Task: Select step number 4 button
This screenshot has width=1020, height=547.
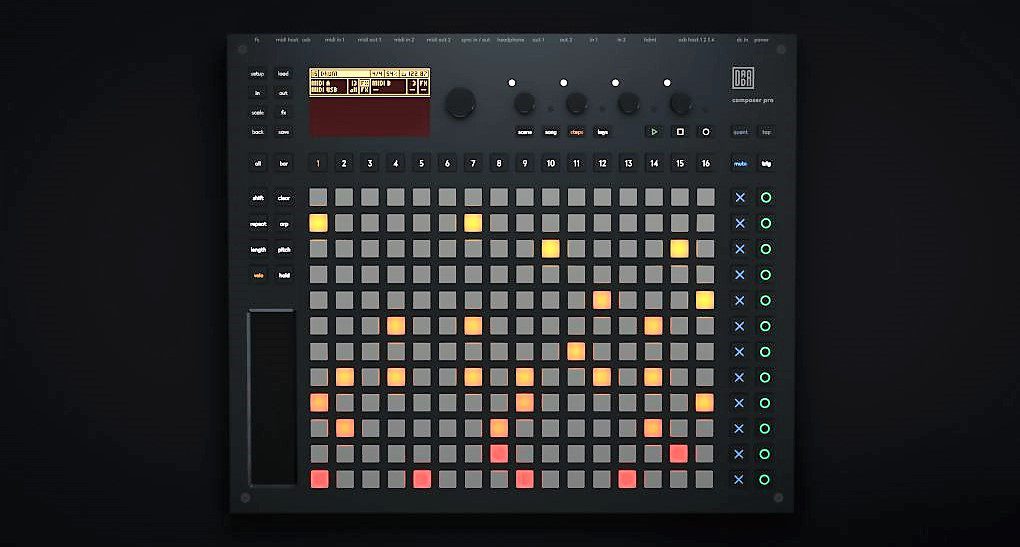Action: (x=396, y=164)
